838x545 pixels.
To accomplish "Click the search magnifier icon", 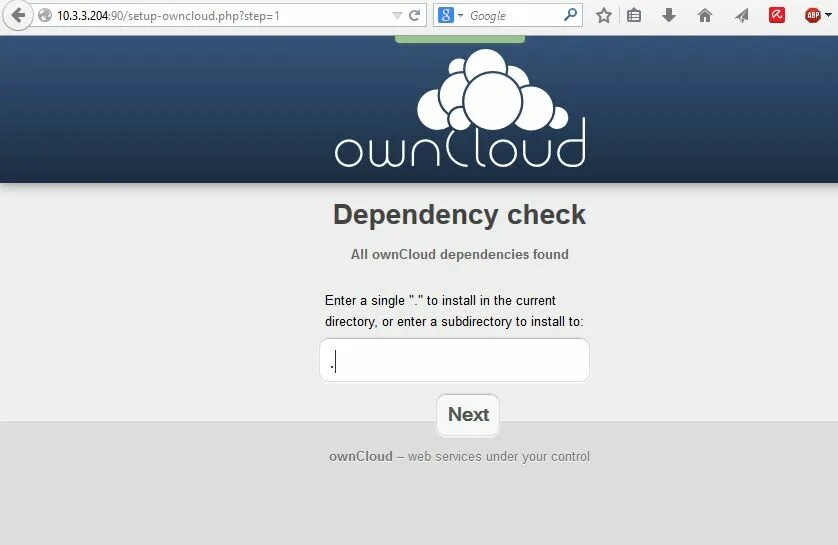I will 570,15.
